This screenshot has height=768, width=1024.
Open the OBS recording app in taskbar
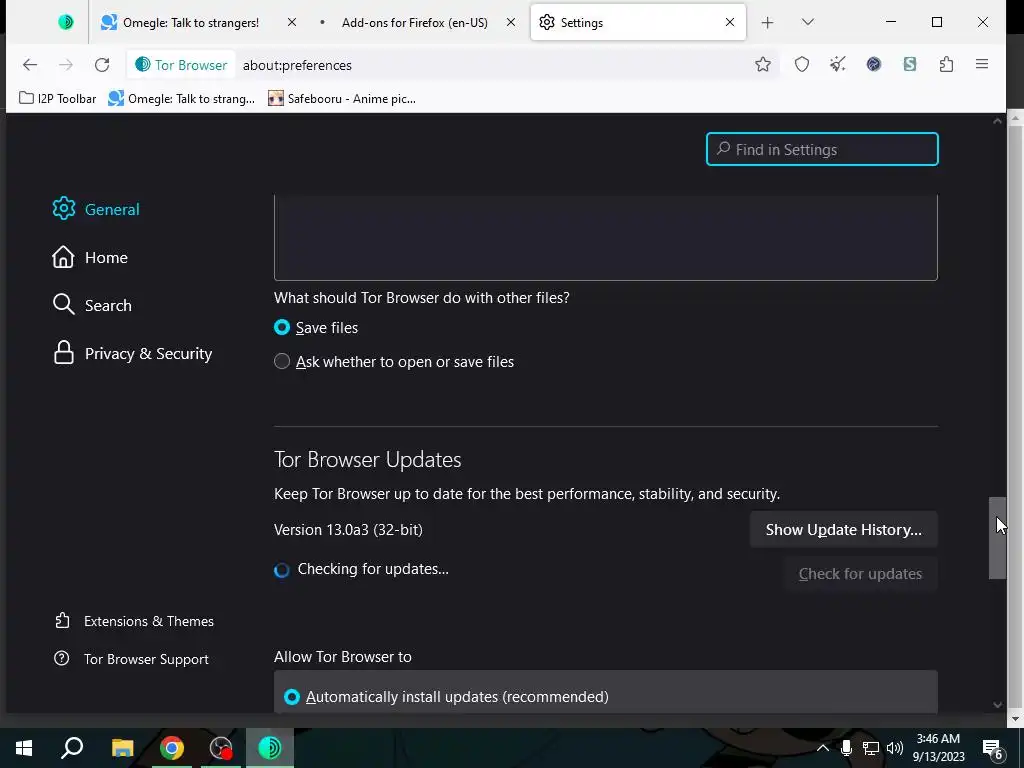(x=221, y=748)
